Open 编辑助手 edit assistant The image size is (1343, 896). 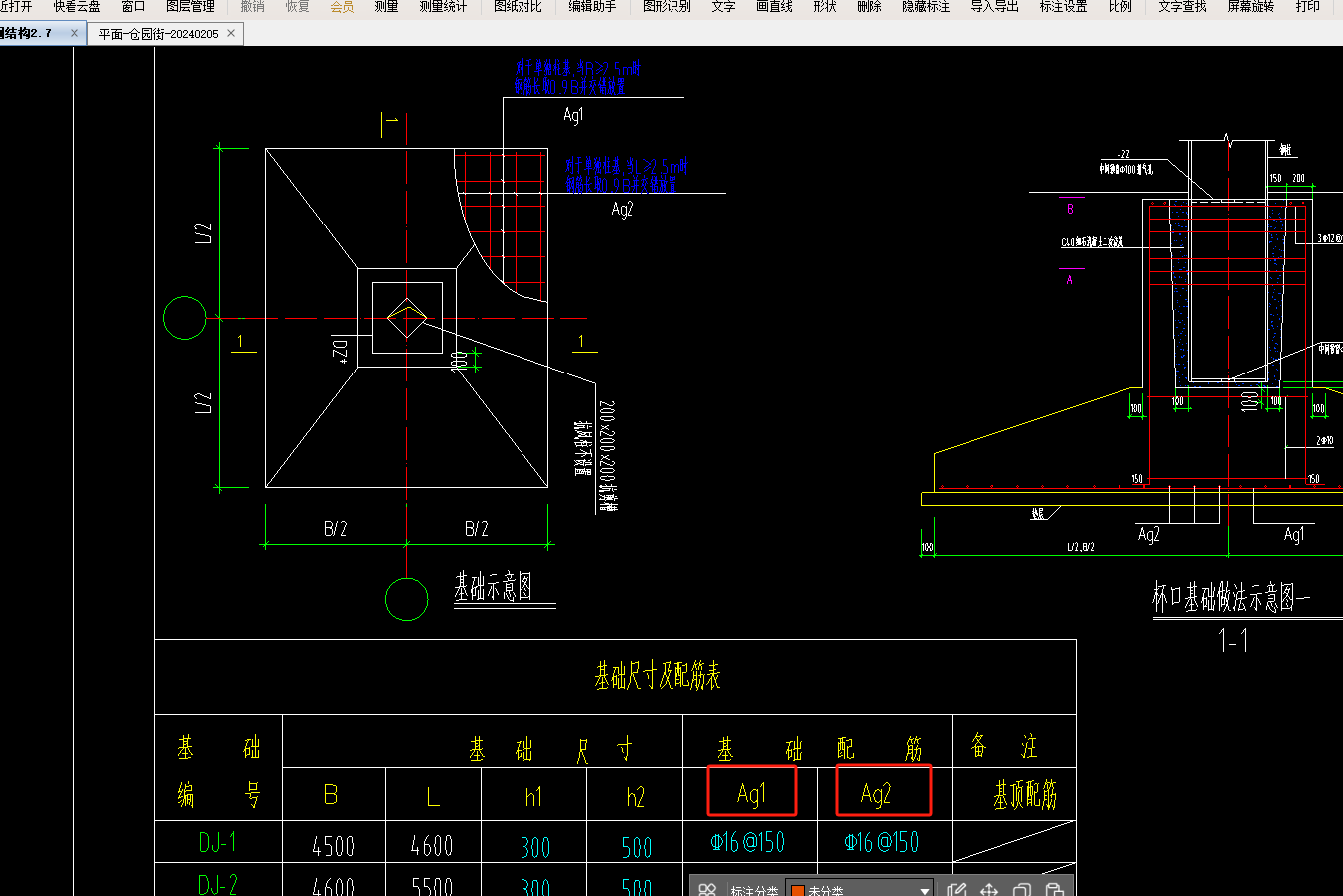592,6
